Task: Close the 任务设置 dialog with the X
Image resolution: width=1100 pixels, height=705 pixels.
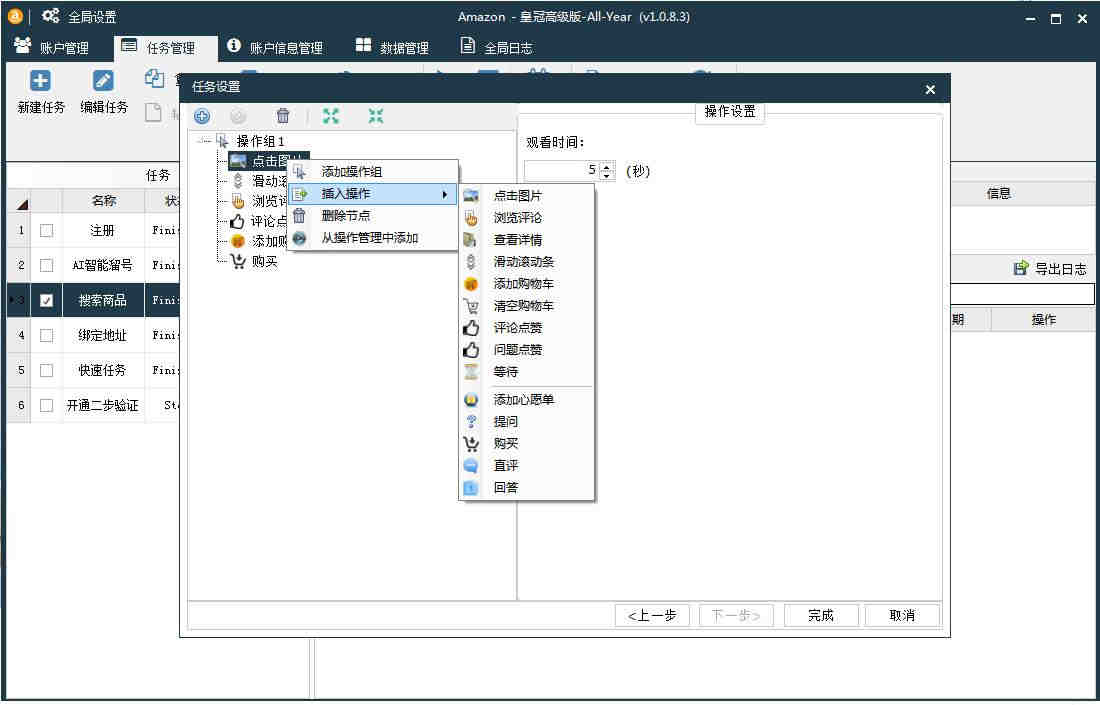Action: pos(930,90)
